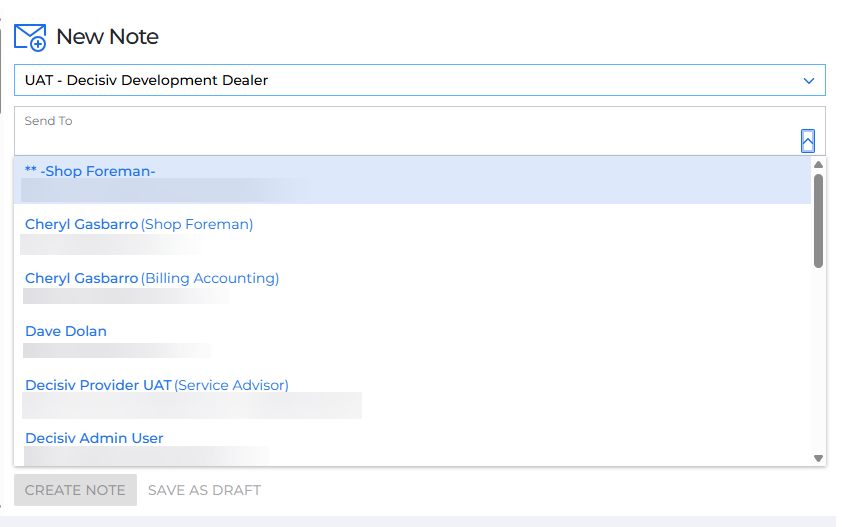Pick Decisiv Provider UAT (Service Advisor)

pos(412,395)
